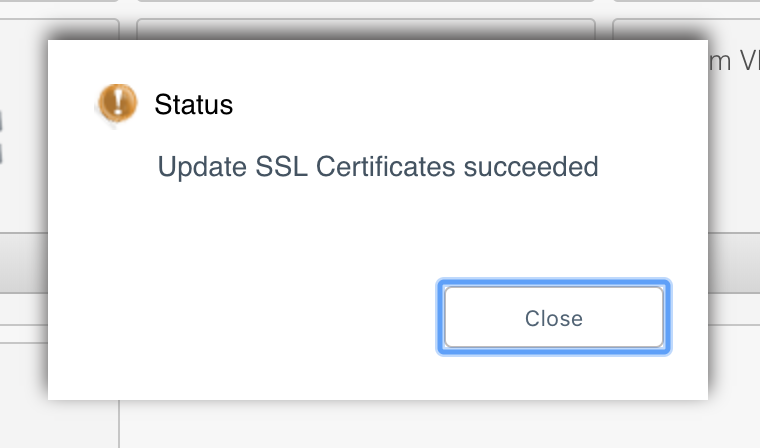
Task: Click the background panel at the top-right corner
Action: pyautogui.click(x=686, y=29)
